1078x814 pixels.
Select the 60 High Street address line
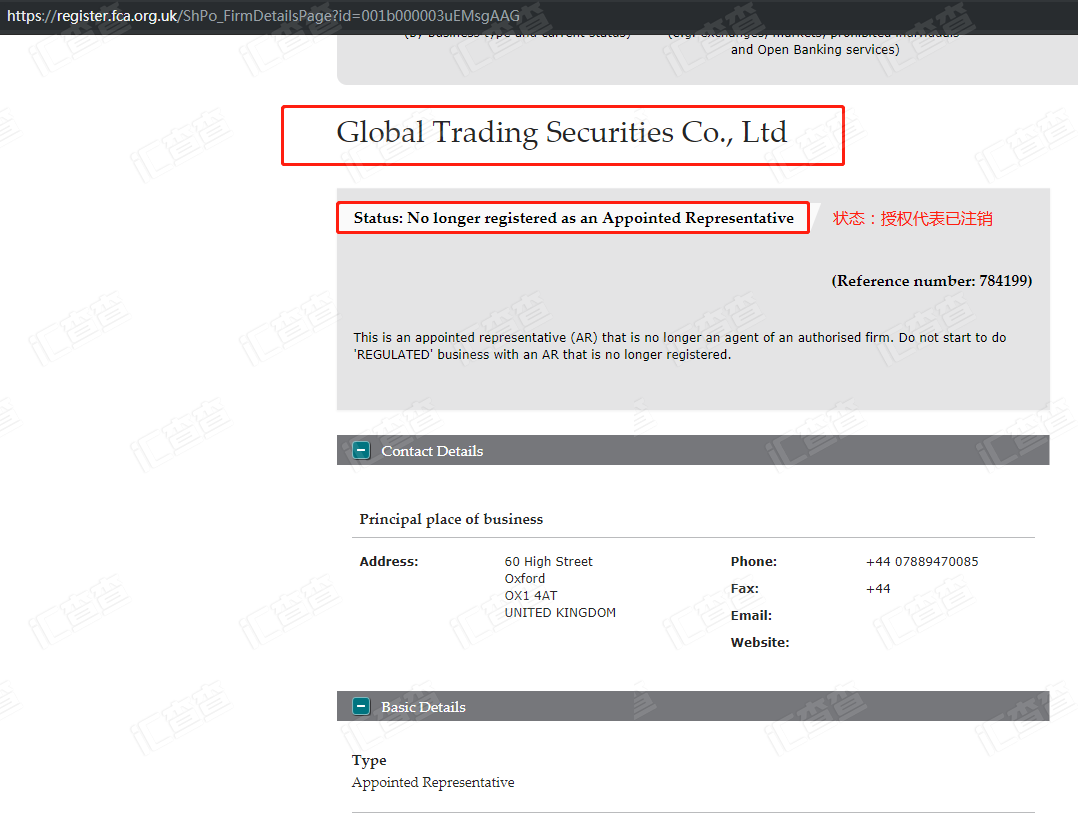pos(549,562)
